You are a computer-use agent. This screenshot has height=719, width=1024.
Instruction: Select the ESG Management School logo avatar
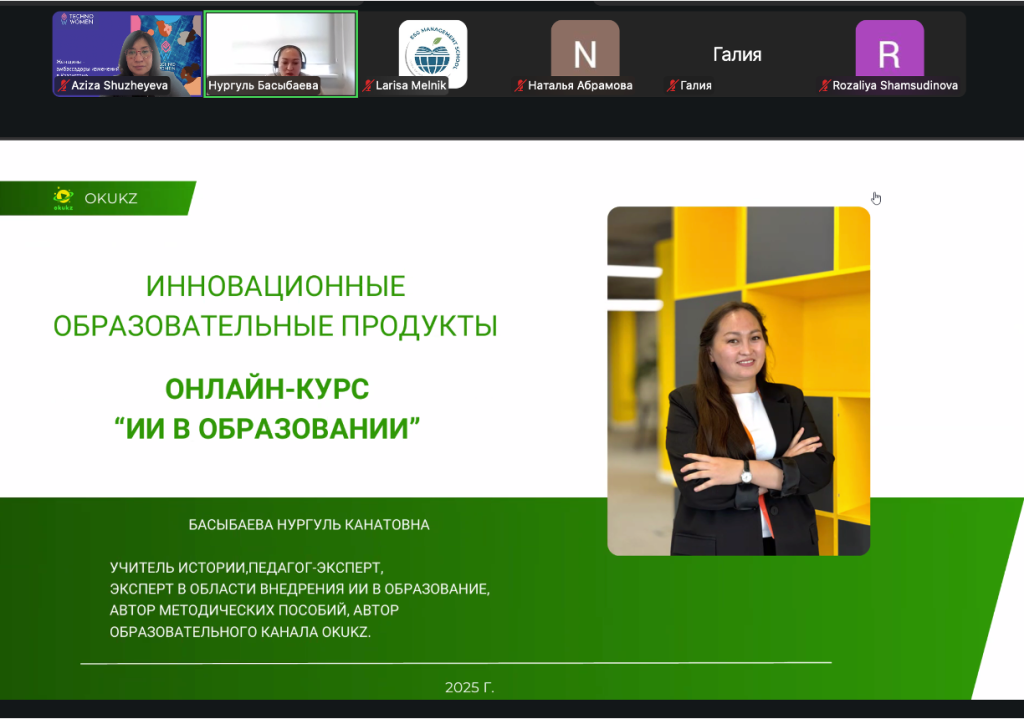tap(433, 49)
